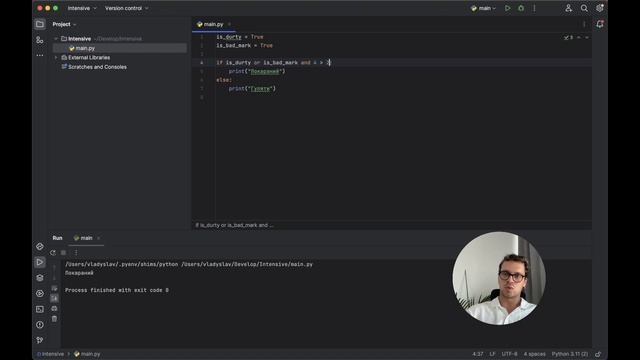Open Intensive project dropdown in title bar
The width and height of the screenshot is (640, 360).
(x=82, y=8)
